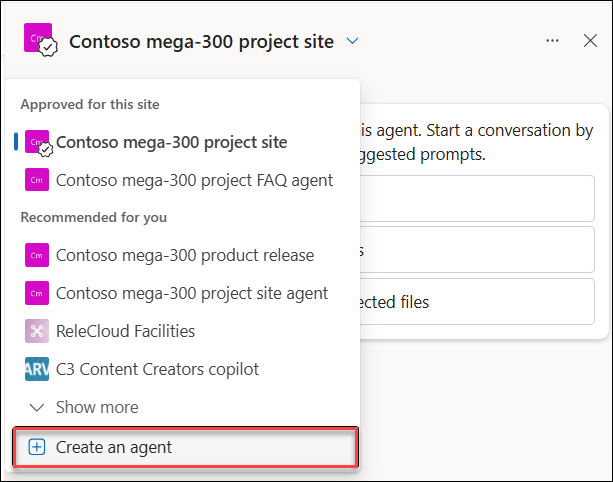
Task: Click the product release Cm icon
Action: click(37, 255)
